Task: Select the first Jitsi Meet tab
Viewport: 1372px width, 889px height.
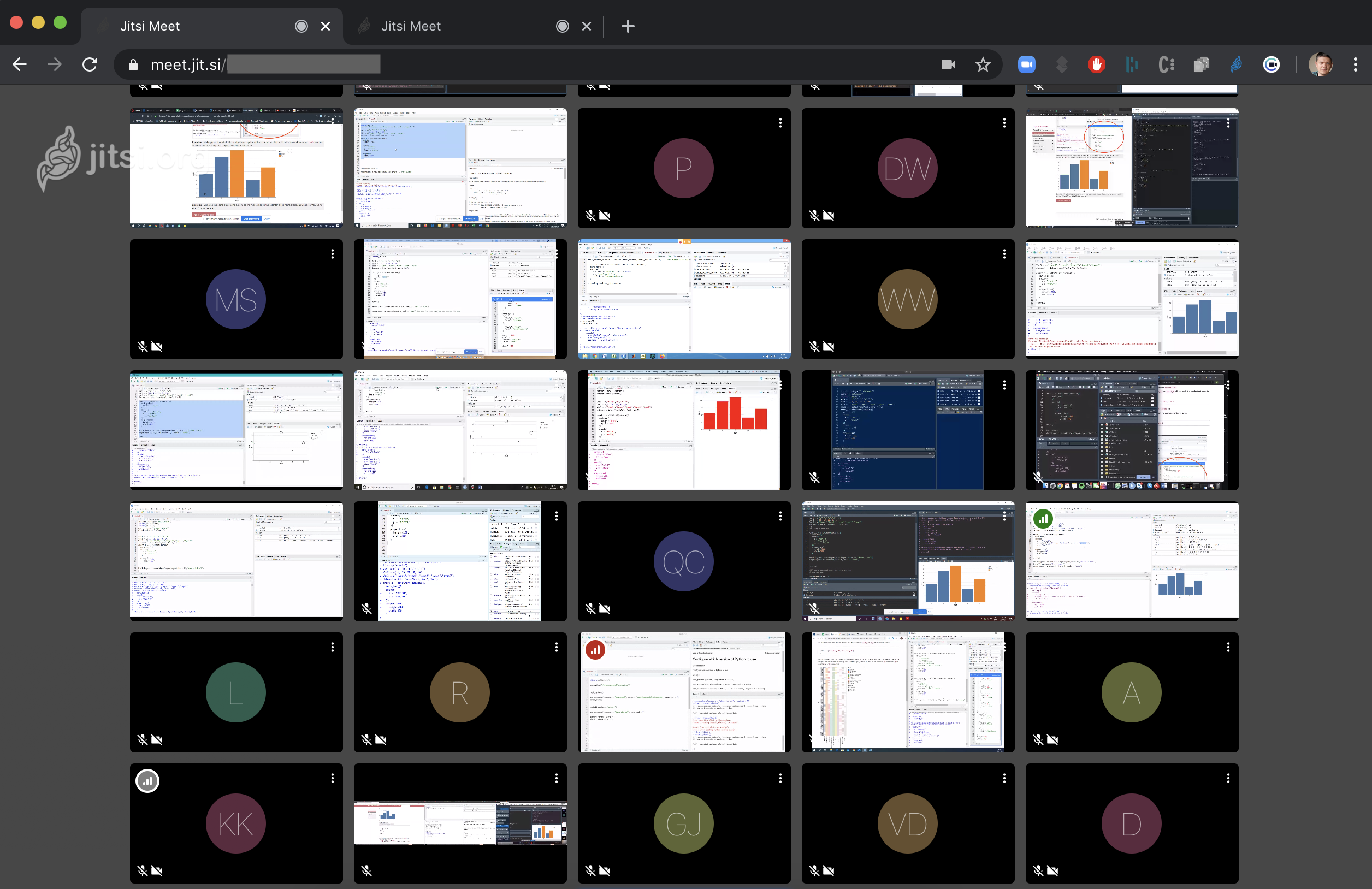Action: 211,27
